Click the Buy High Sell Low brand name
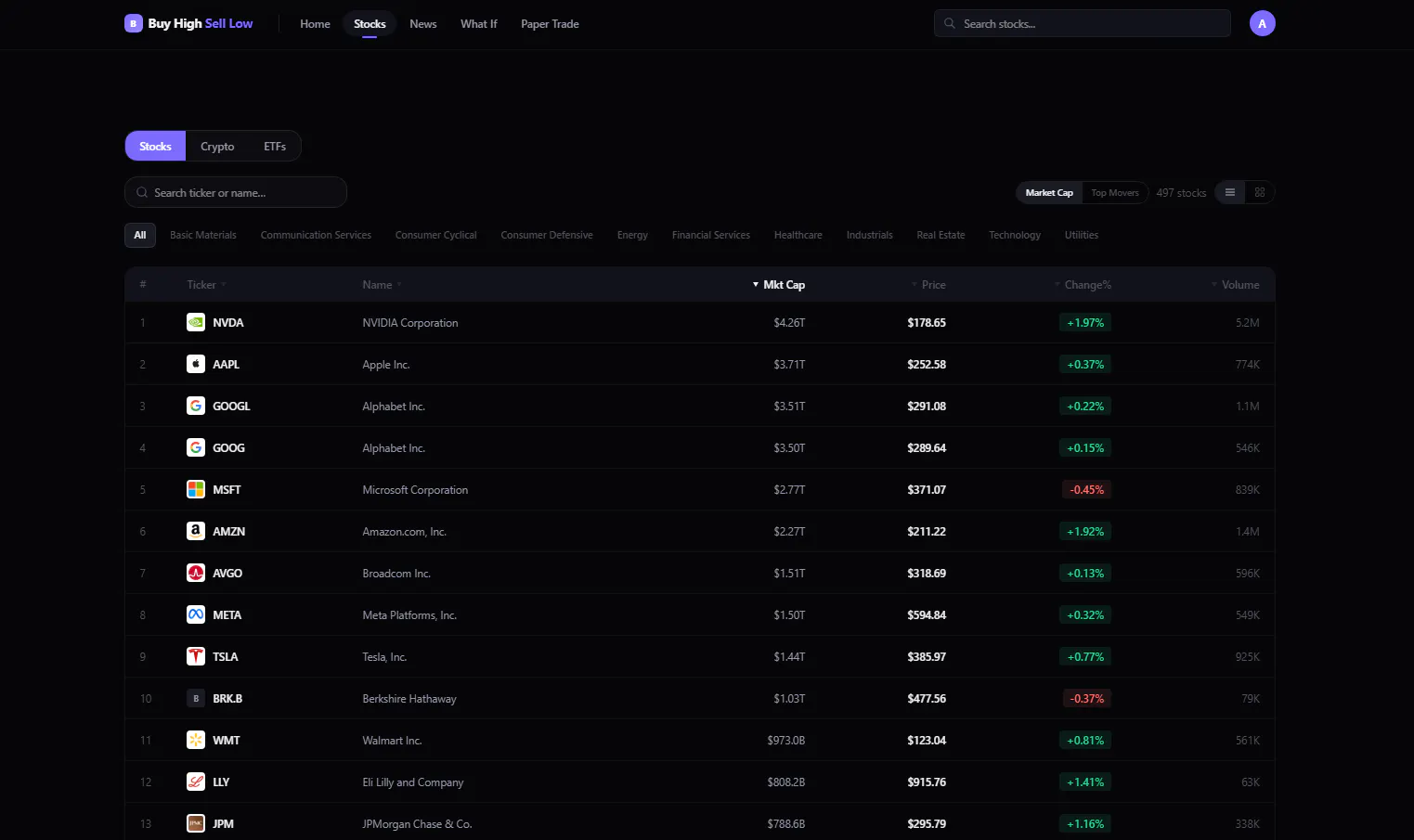 pos(201,23)
